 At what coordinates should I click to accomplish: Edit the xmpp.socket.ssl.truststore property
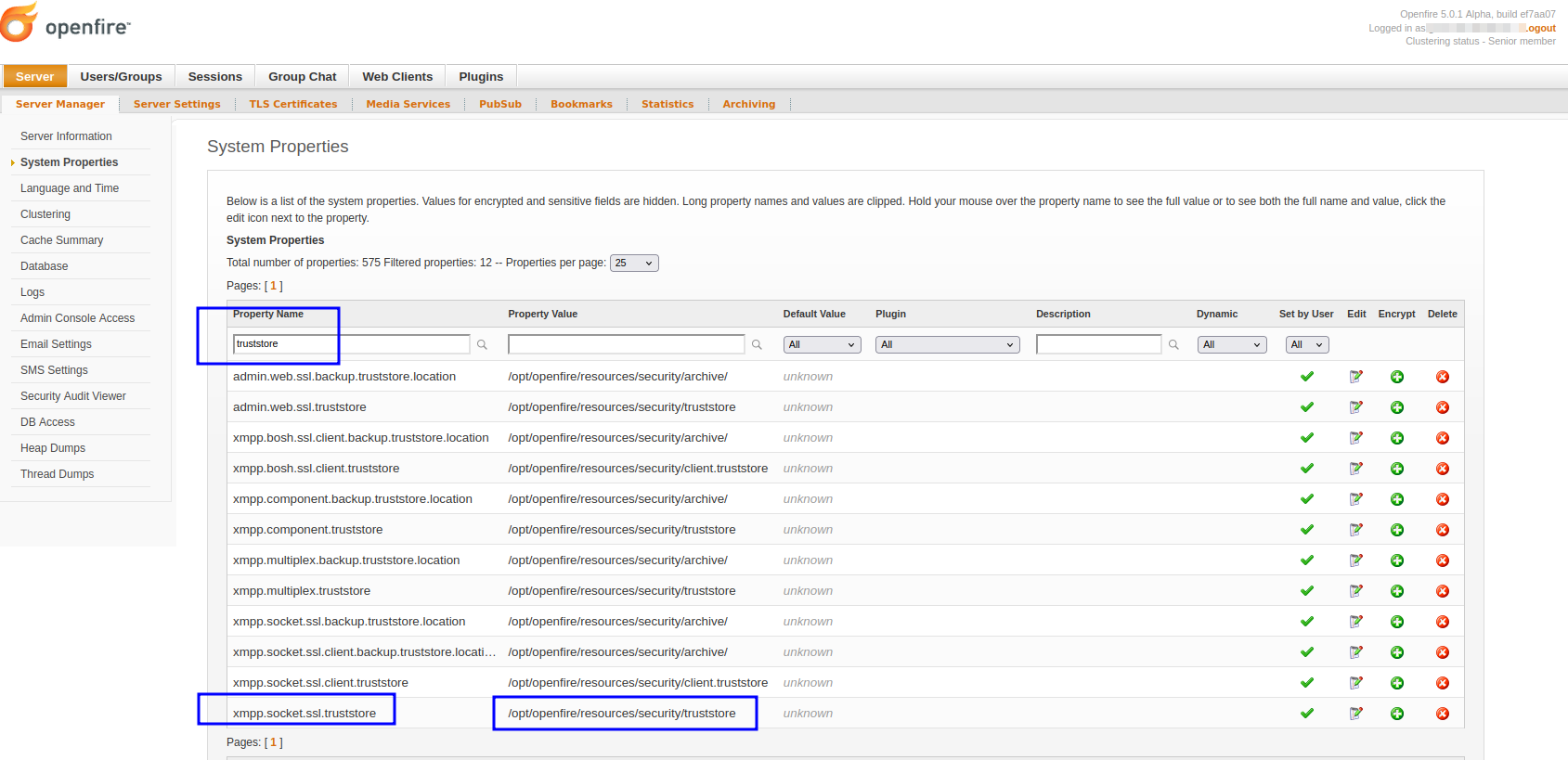tap(1356, 714)
